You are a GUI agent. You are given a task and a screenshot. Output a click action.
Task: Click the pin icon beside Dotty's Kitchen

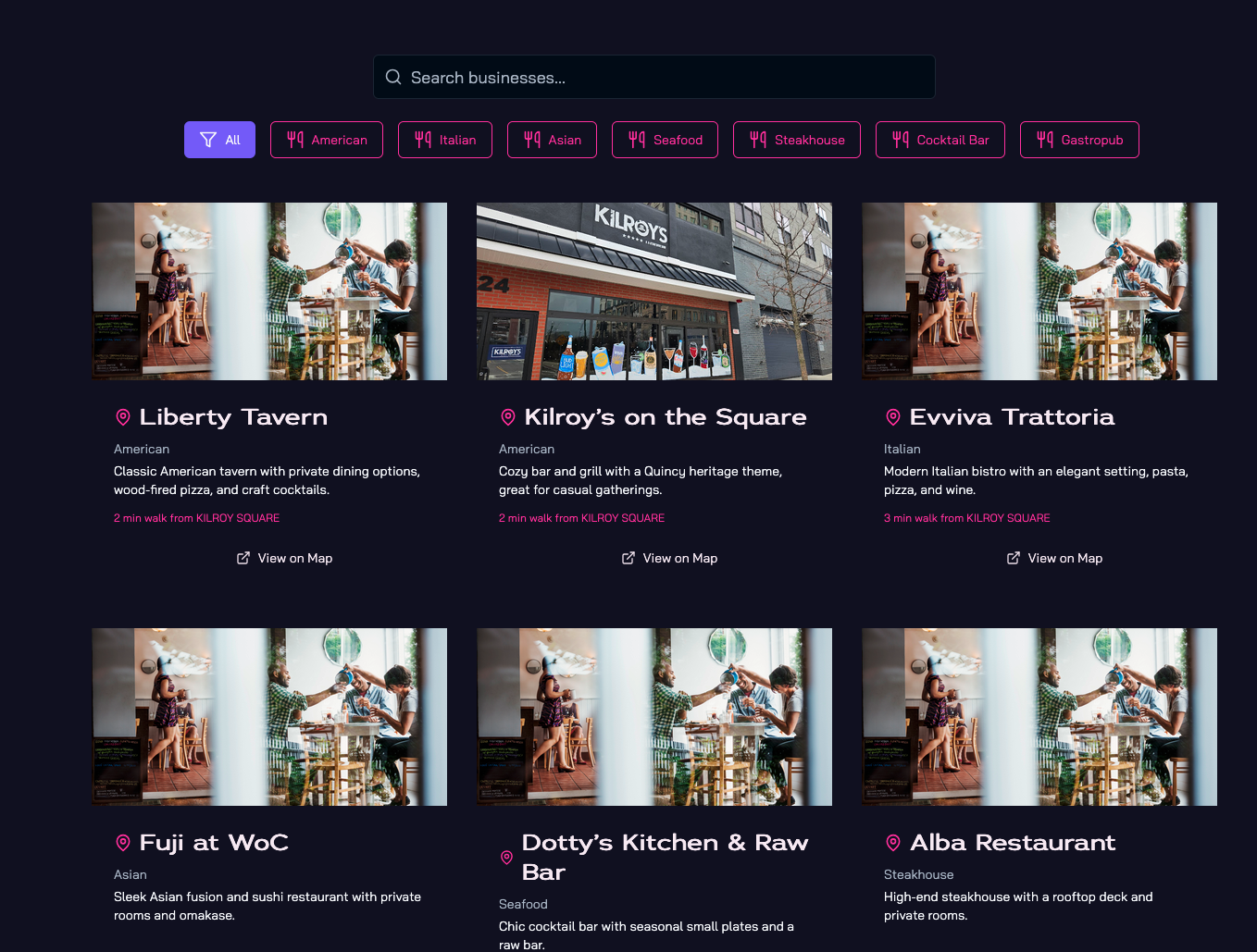tap(506, 858)
